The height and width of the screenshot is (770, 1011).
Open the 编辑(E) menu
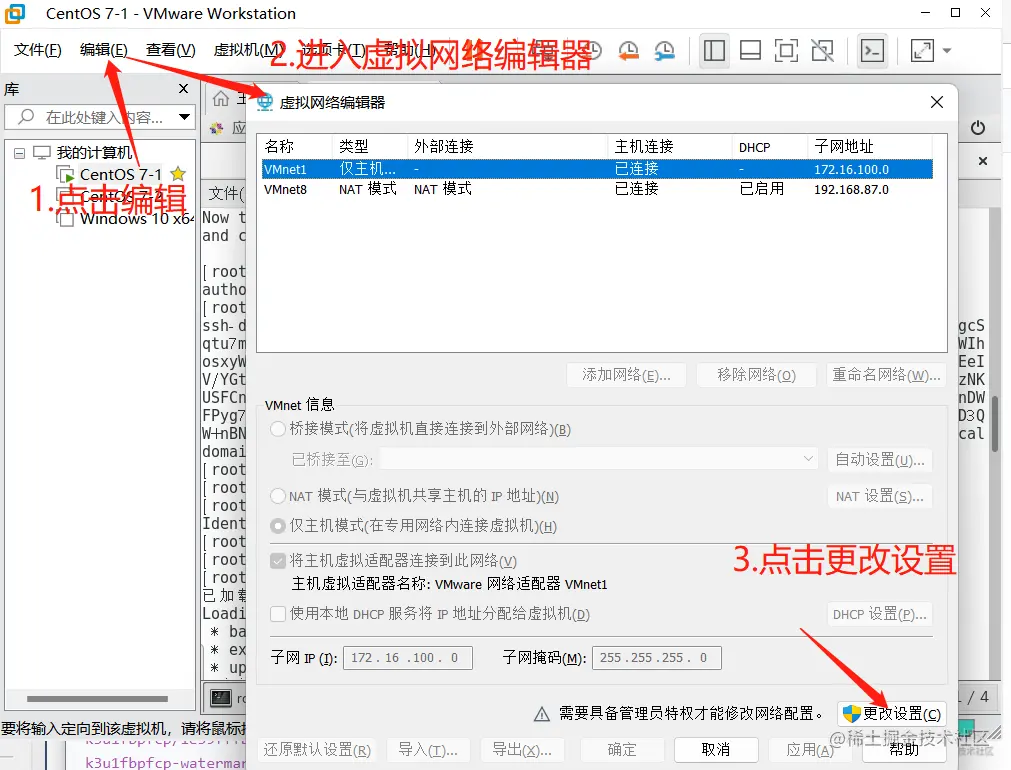coord(104,50)
